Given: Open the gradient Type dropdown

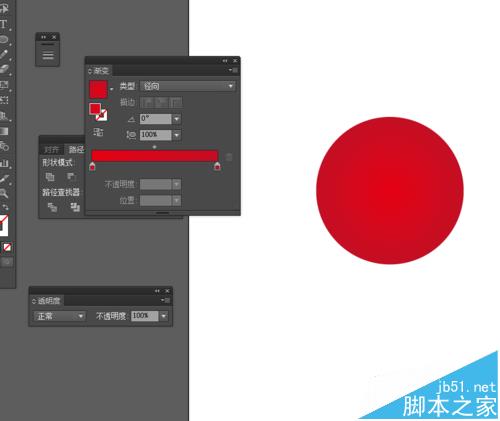Looking at the screenshot, I should [188, 86].
